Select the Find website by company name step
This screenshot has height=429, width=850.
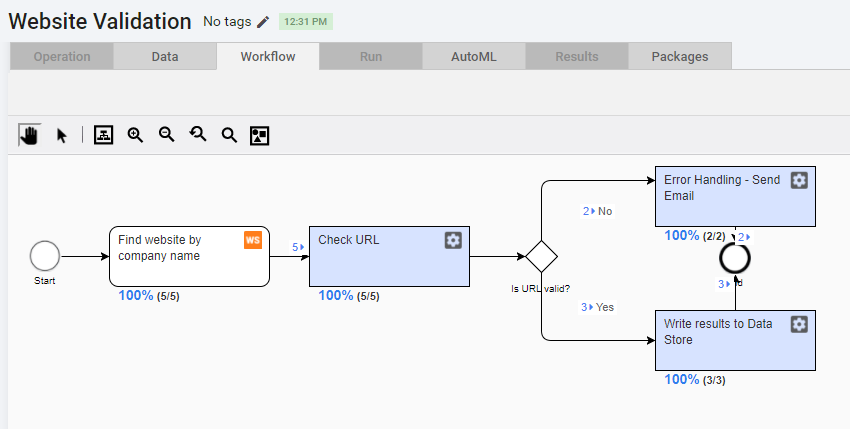click(x=189, y=257)
